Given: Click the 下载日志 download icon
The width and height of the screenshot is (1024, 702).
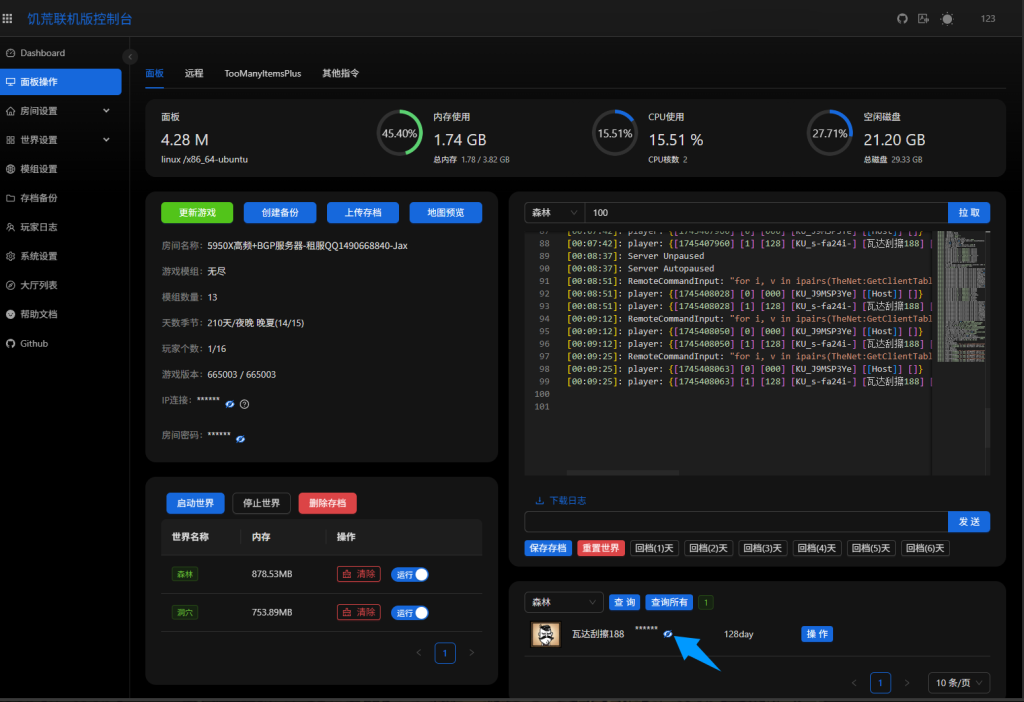Looking at the screenshot, I should (540, 500).
